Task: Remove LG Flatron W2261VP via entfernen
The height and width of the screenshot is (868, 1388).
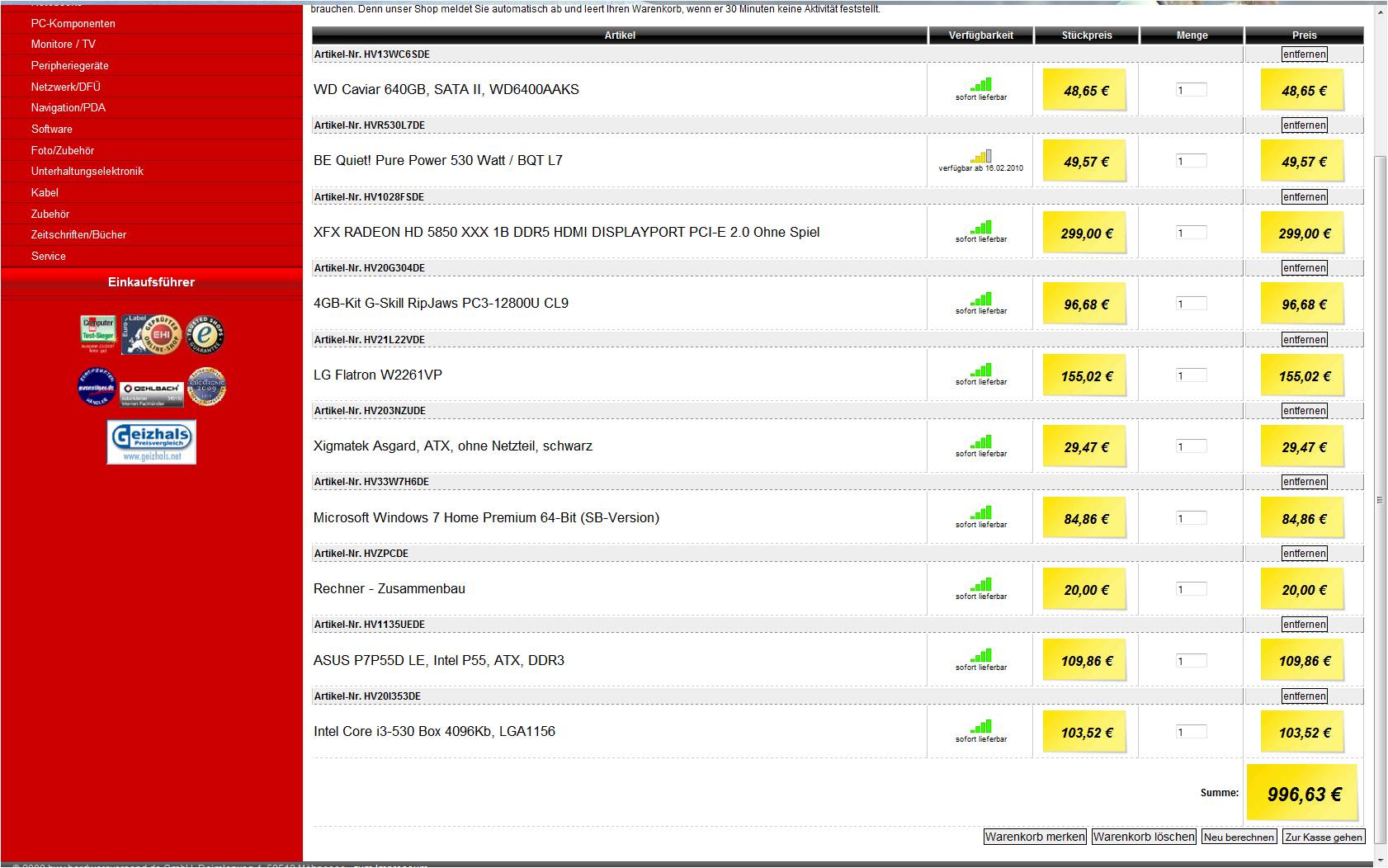Action: tap(1304, 340)
